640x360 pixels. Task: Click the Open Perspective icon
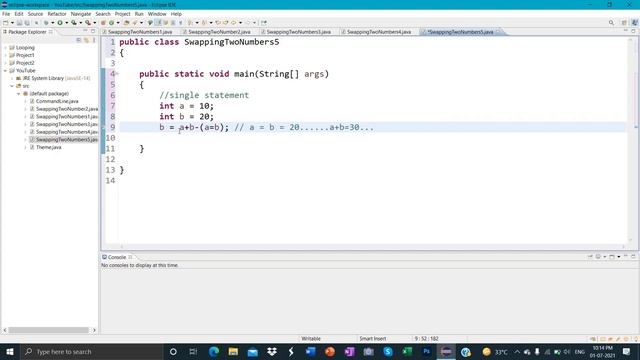[x=624, y=22]
